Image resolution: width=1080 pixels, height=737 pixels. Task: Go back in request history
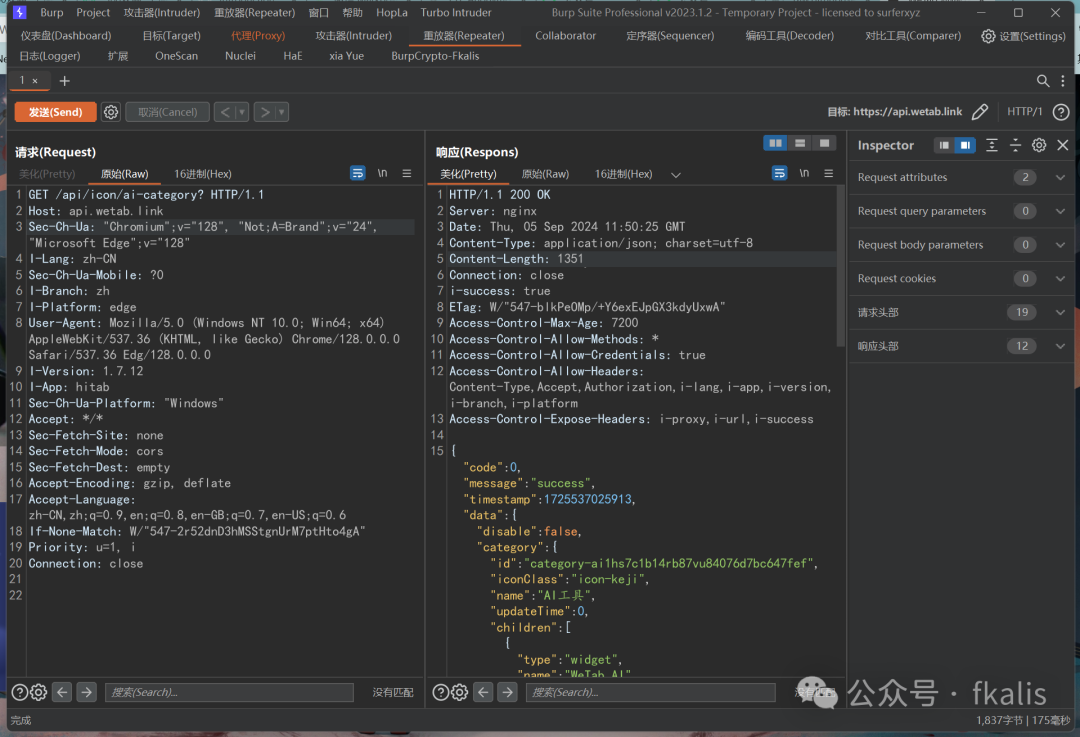[225, 112]
